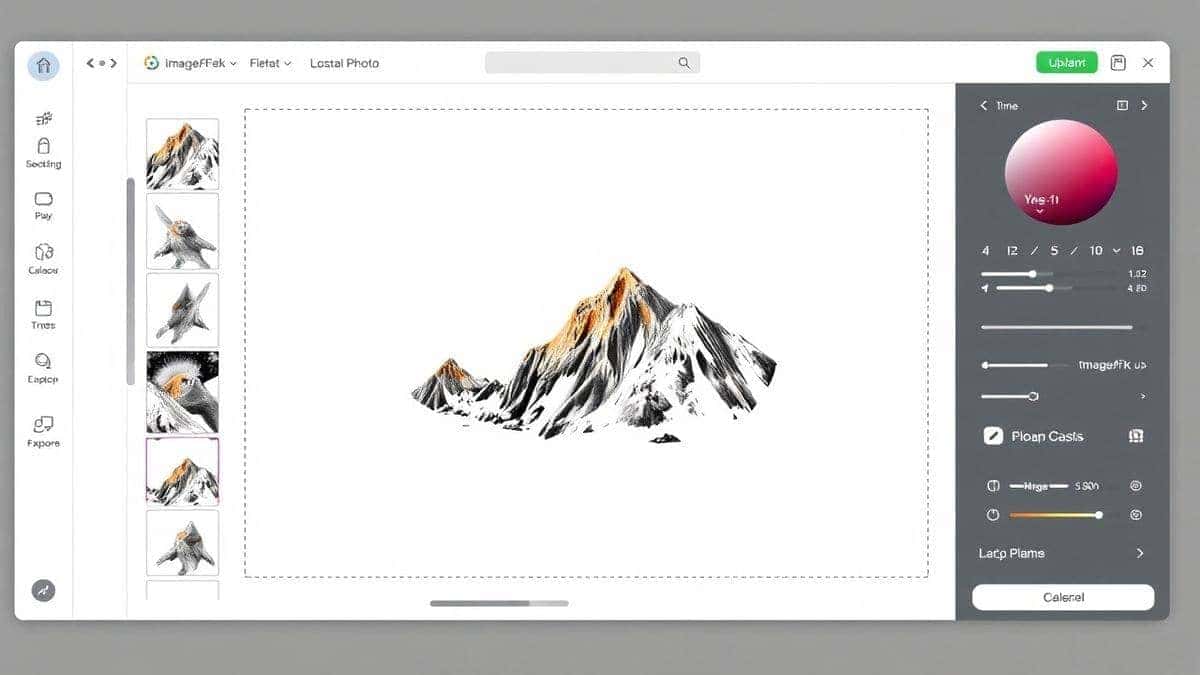The height and width of the screenshot is (675, 1200).
Task: Click the search input field
Action: coord(592,63)
